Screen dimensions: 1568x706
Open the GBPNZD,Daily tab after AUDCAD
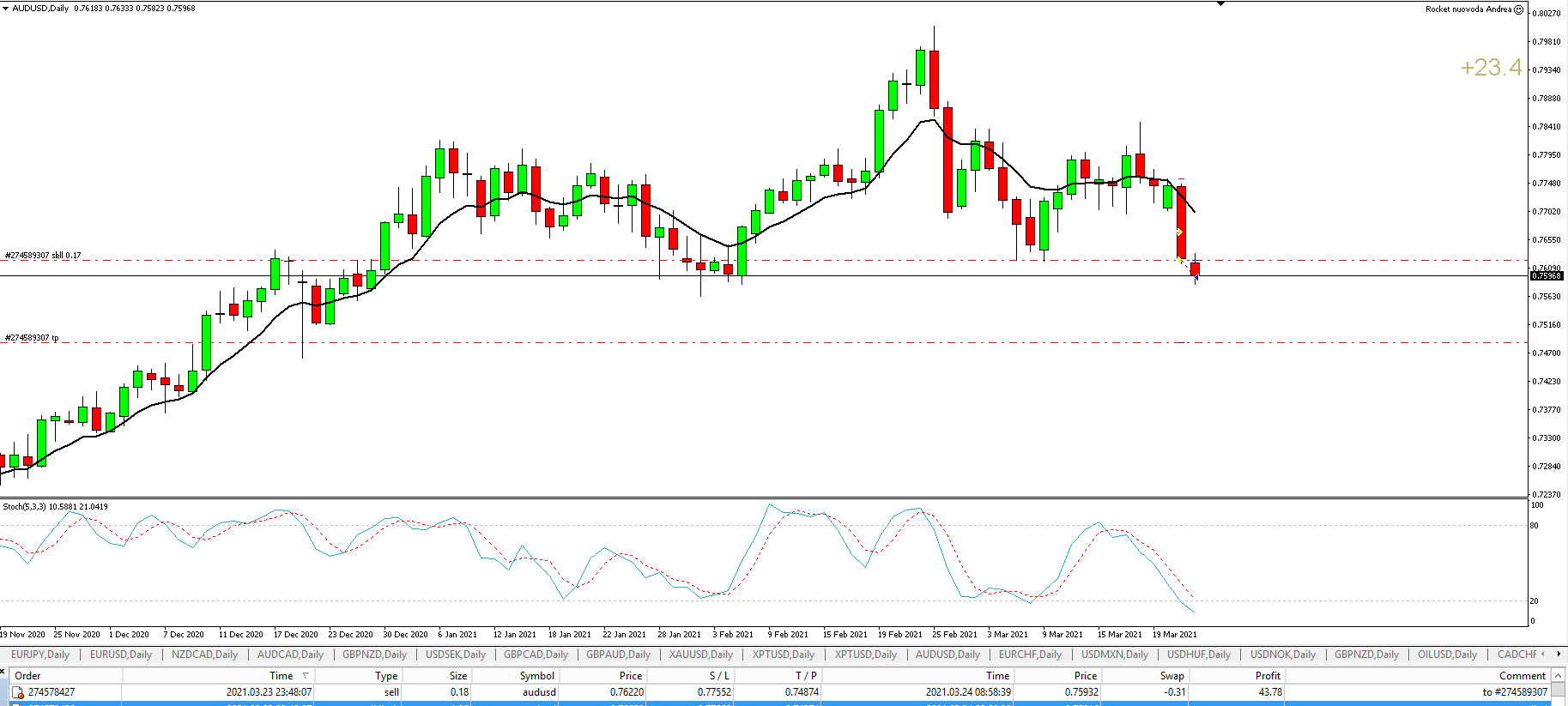pos(374,655)
